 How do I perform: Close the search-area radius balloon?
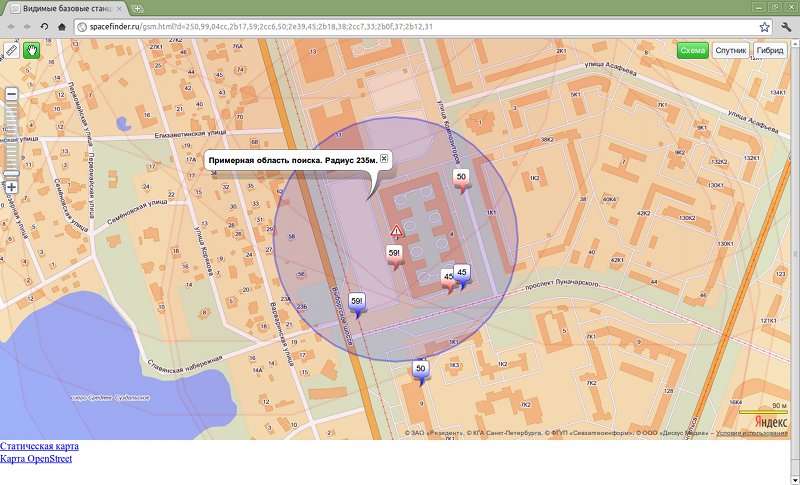[x=384, y=158]
